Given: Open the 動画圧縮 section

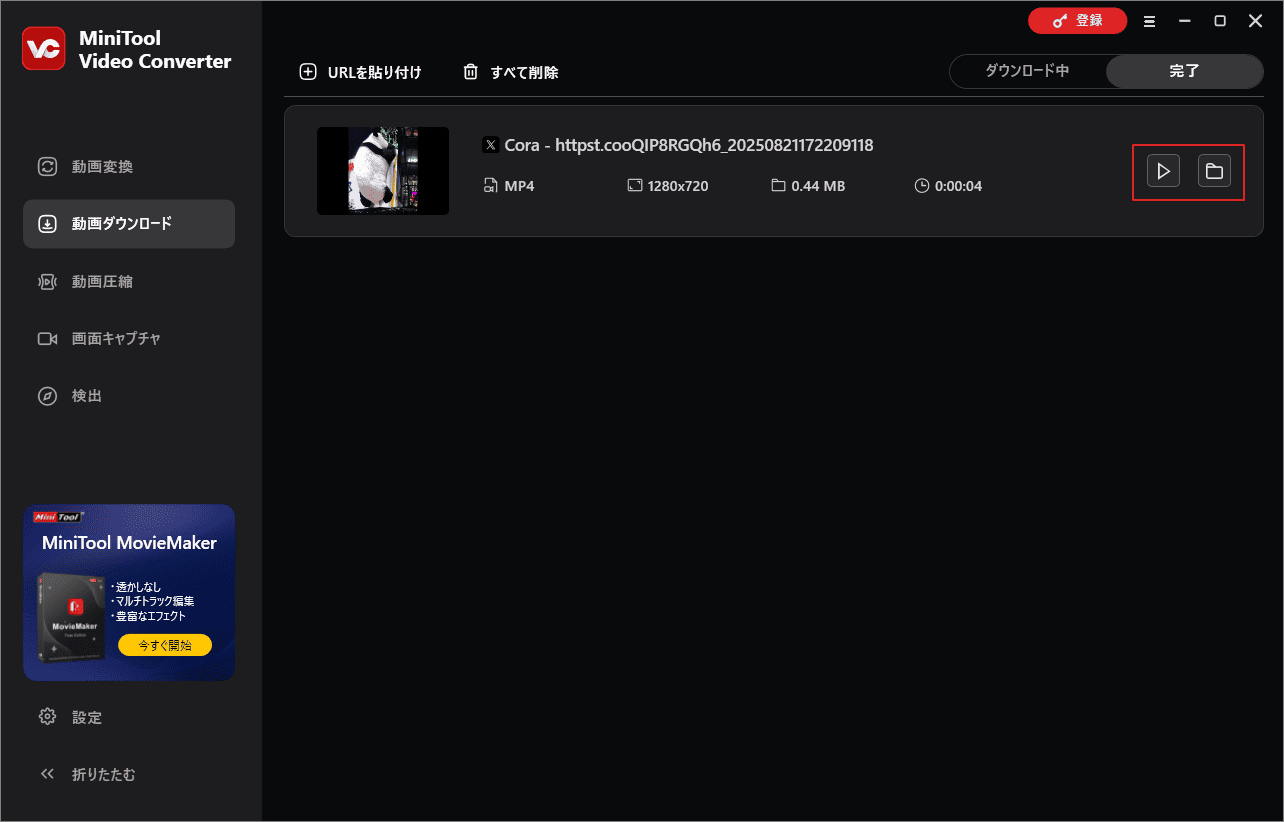Looking at the screenshot, I should click(x=129, y=282).
